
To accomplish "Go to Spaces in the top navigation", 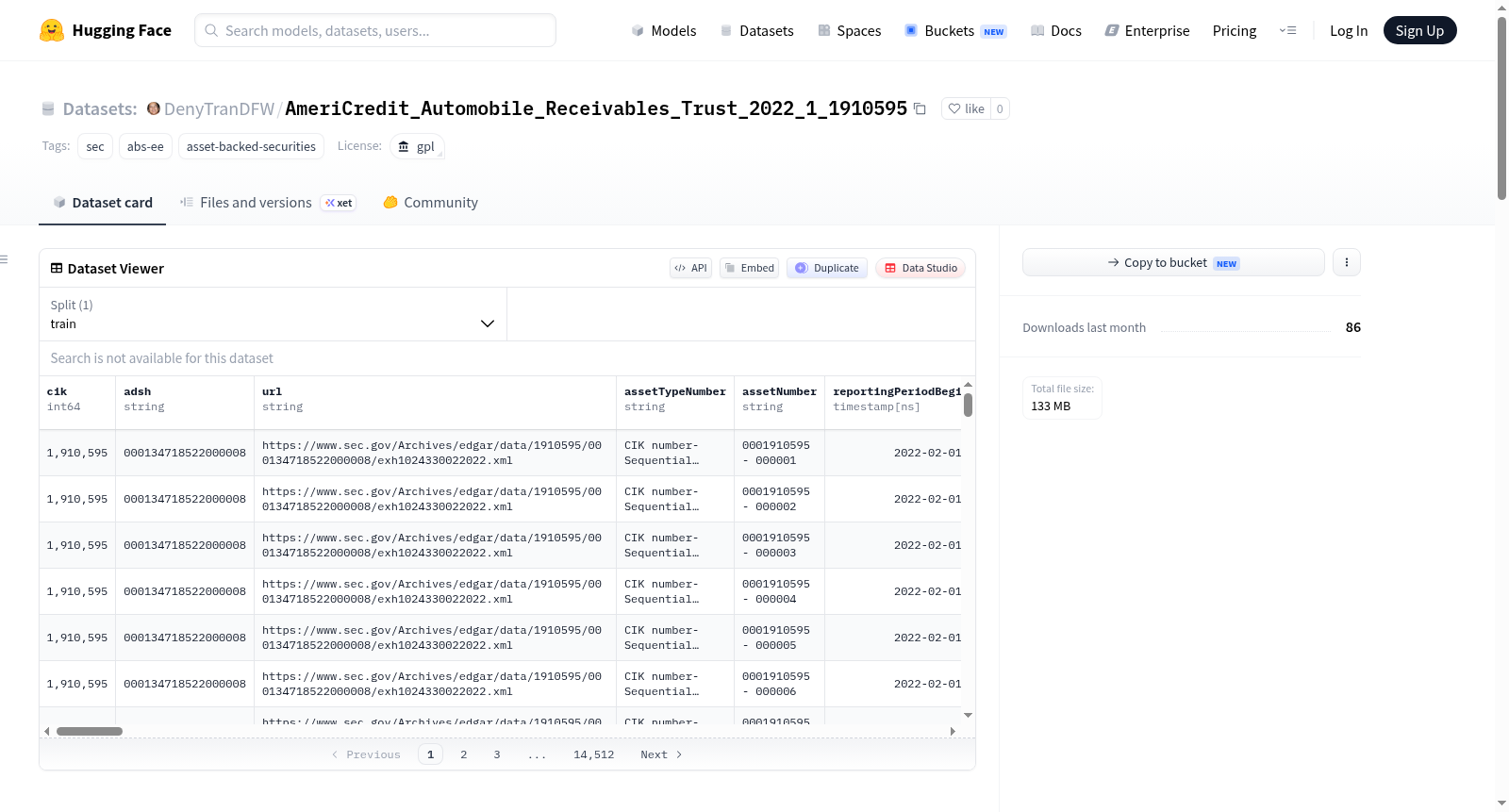I will 850,30.
